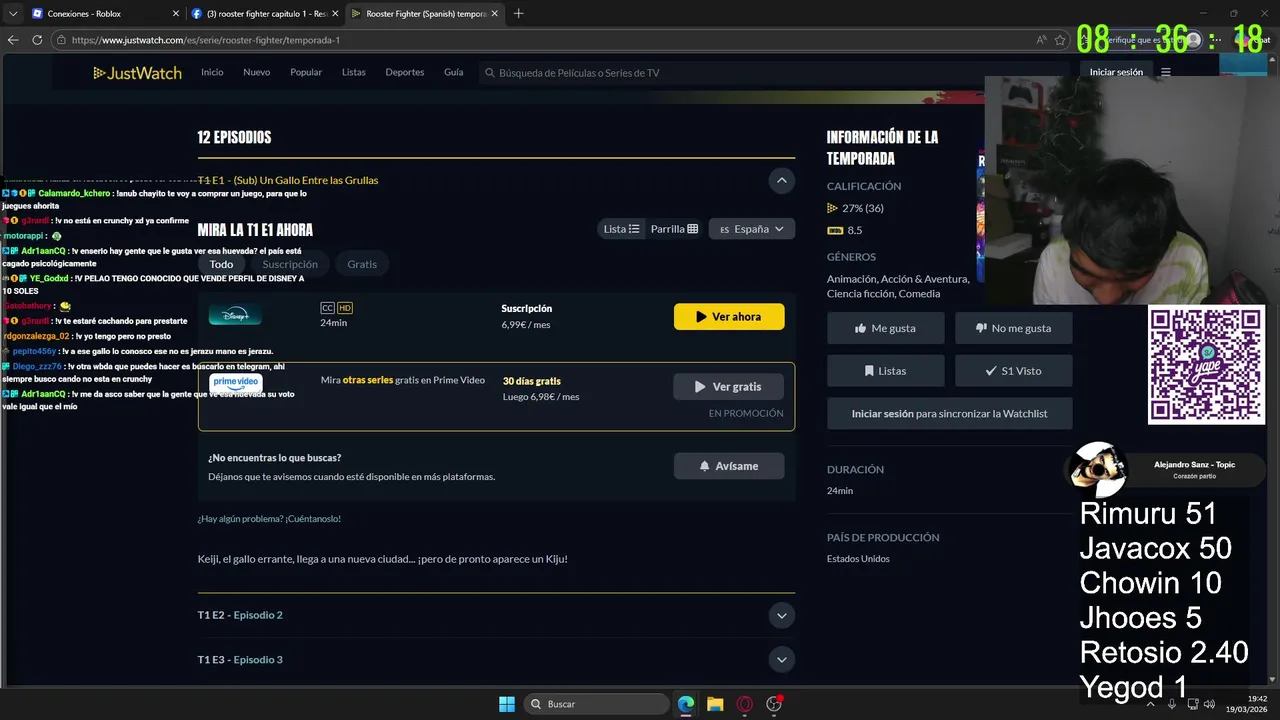Image resolution: width=1280 pixels, height=720 pixels.
Task: Switch to Lista view
Action: 621,229
